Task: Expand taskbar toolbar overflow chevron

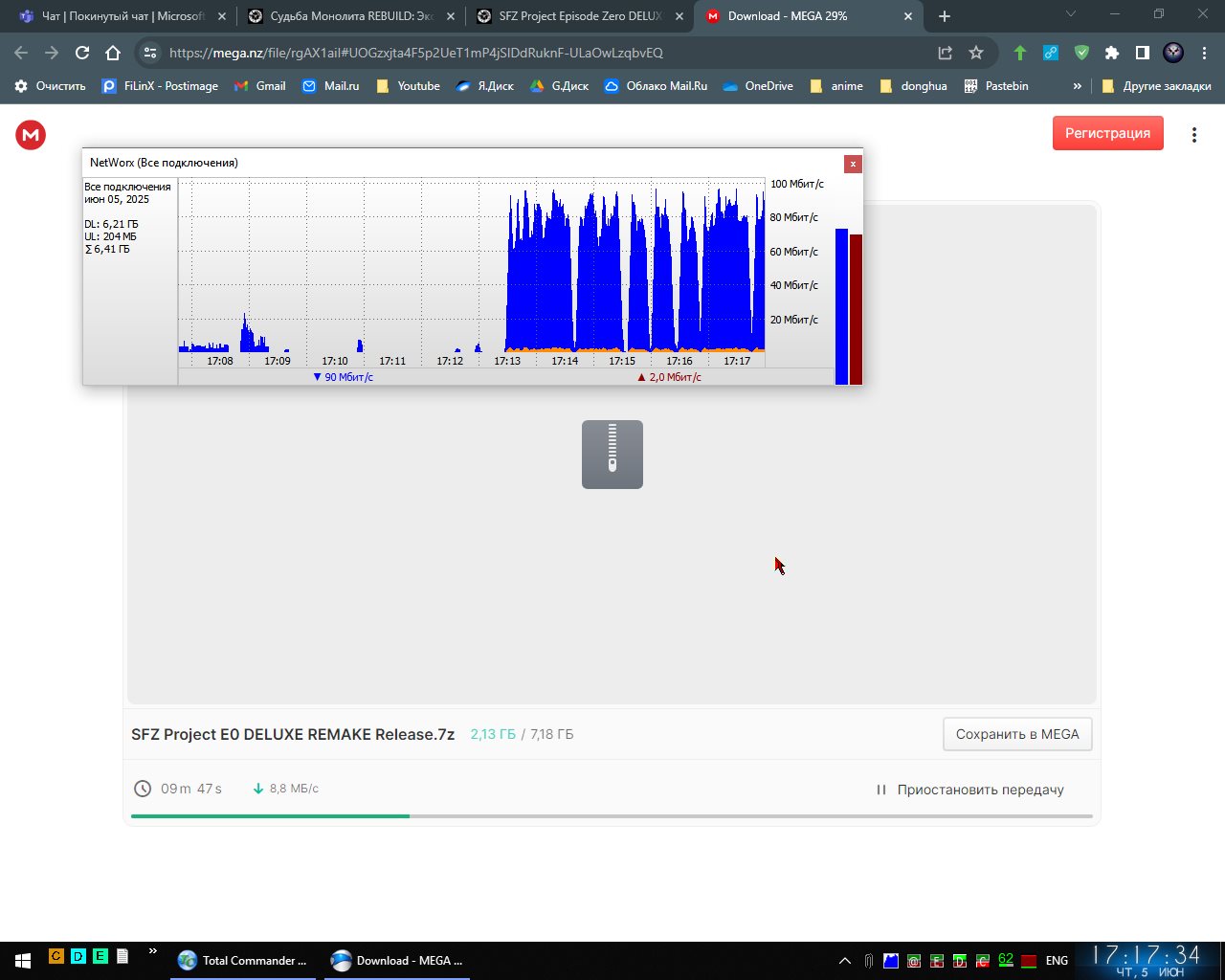Action: (x=152, y=951)
